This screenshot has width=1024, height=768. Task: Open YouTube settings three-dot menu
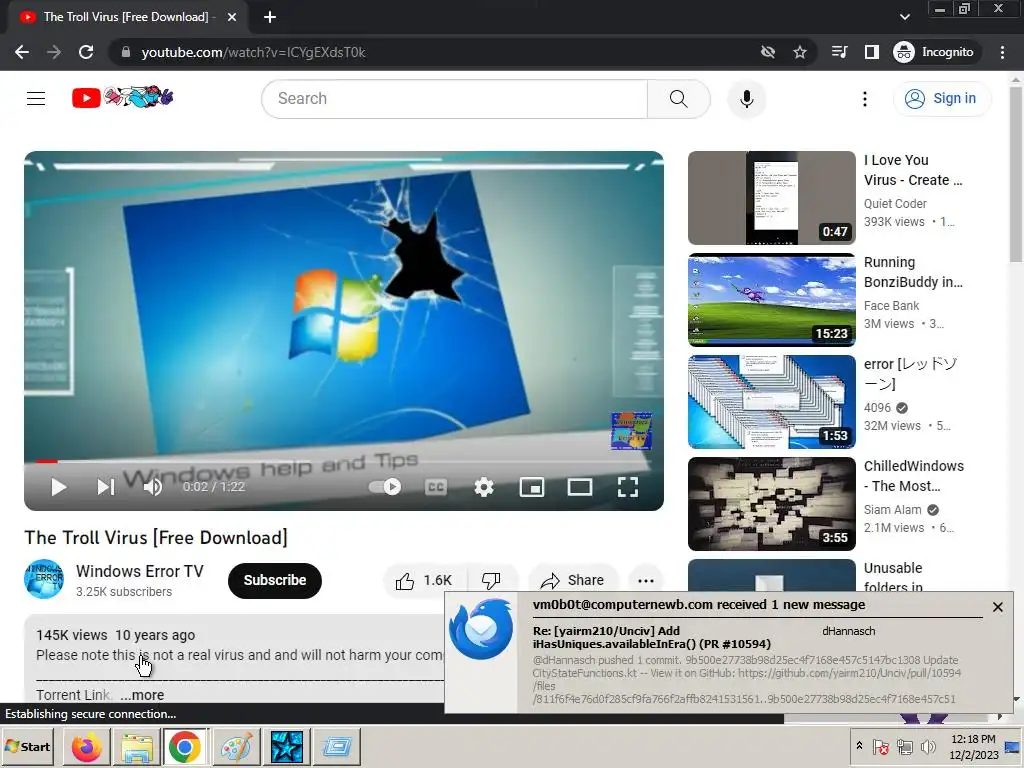click(865, 99)
